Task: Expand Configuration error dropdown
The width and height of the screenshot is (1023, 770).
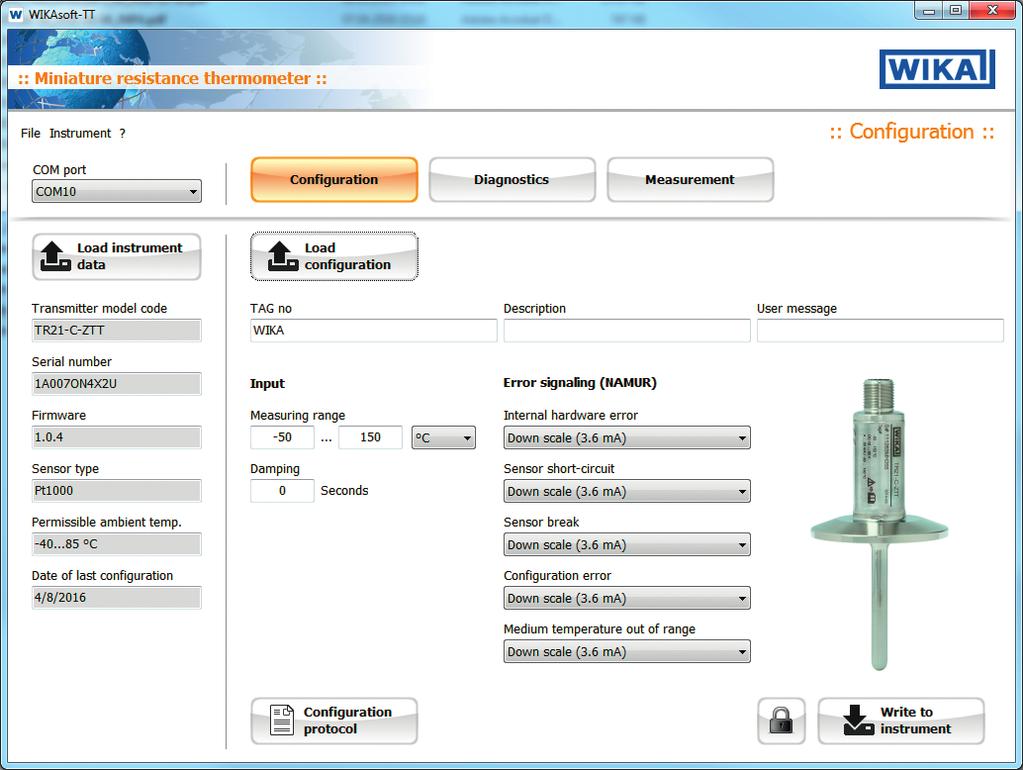Action: tap(627, 598)
